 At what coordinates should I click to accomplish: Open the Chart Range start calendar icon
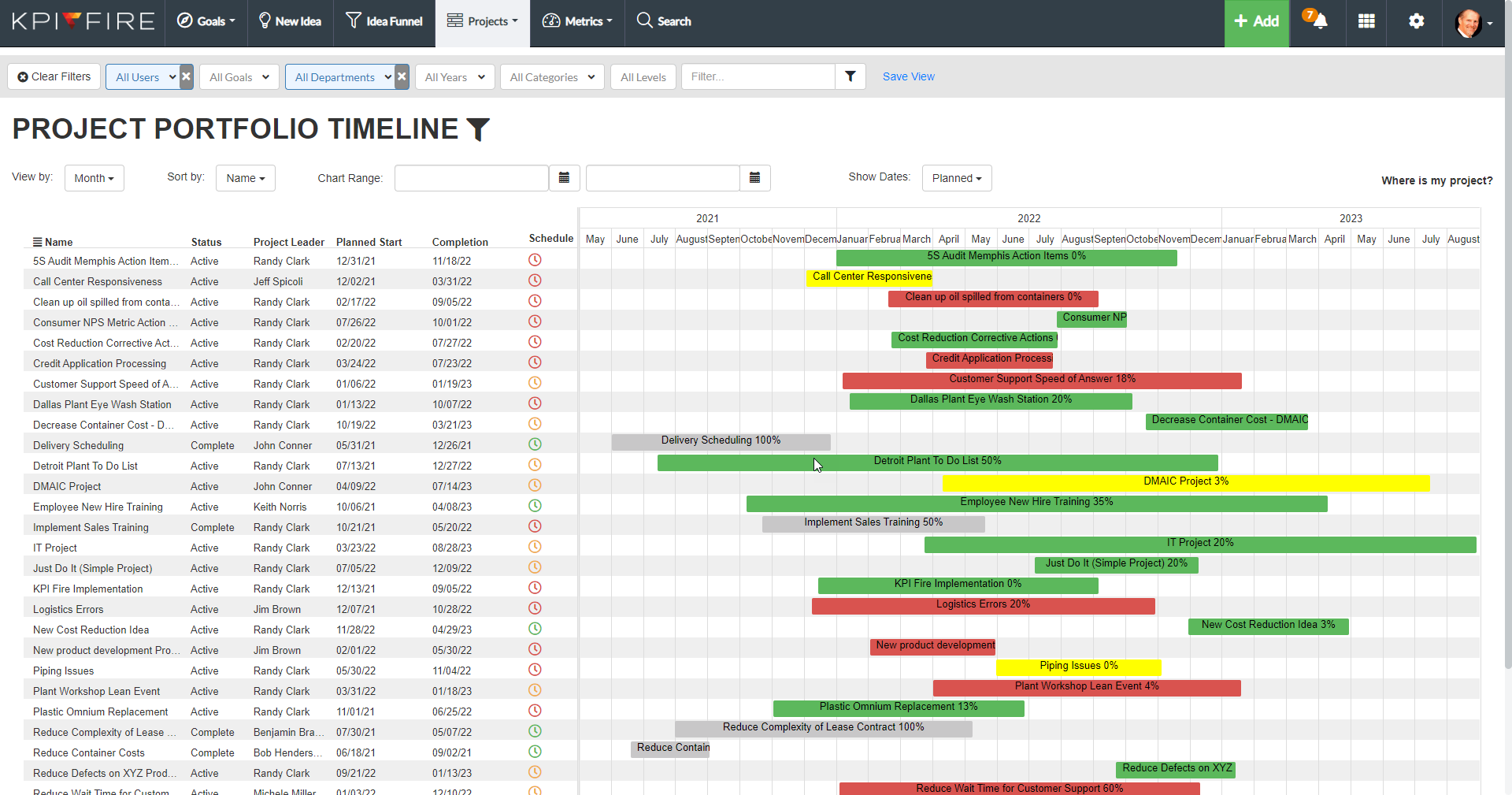pyautogui.click(x=564, y=177)
